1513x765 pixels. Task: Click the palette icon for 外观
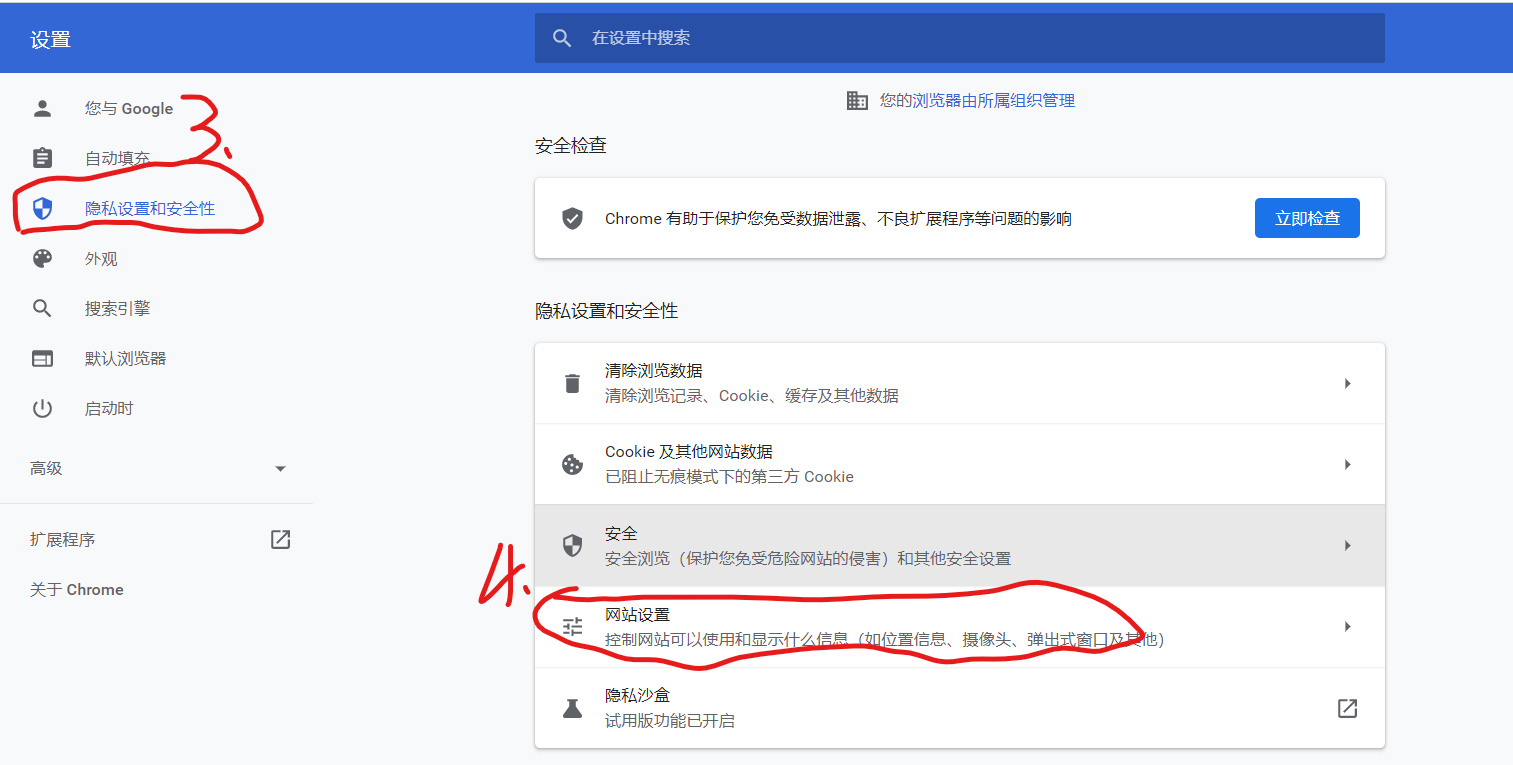click(42, 258)
